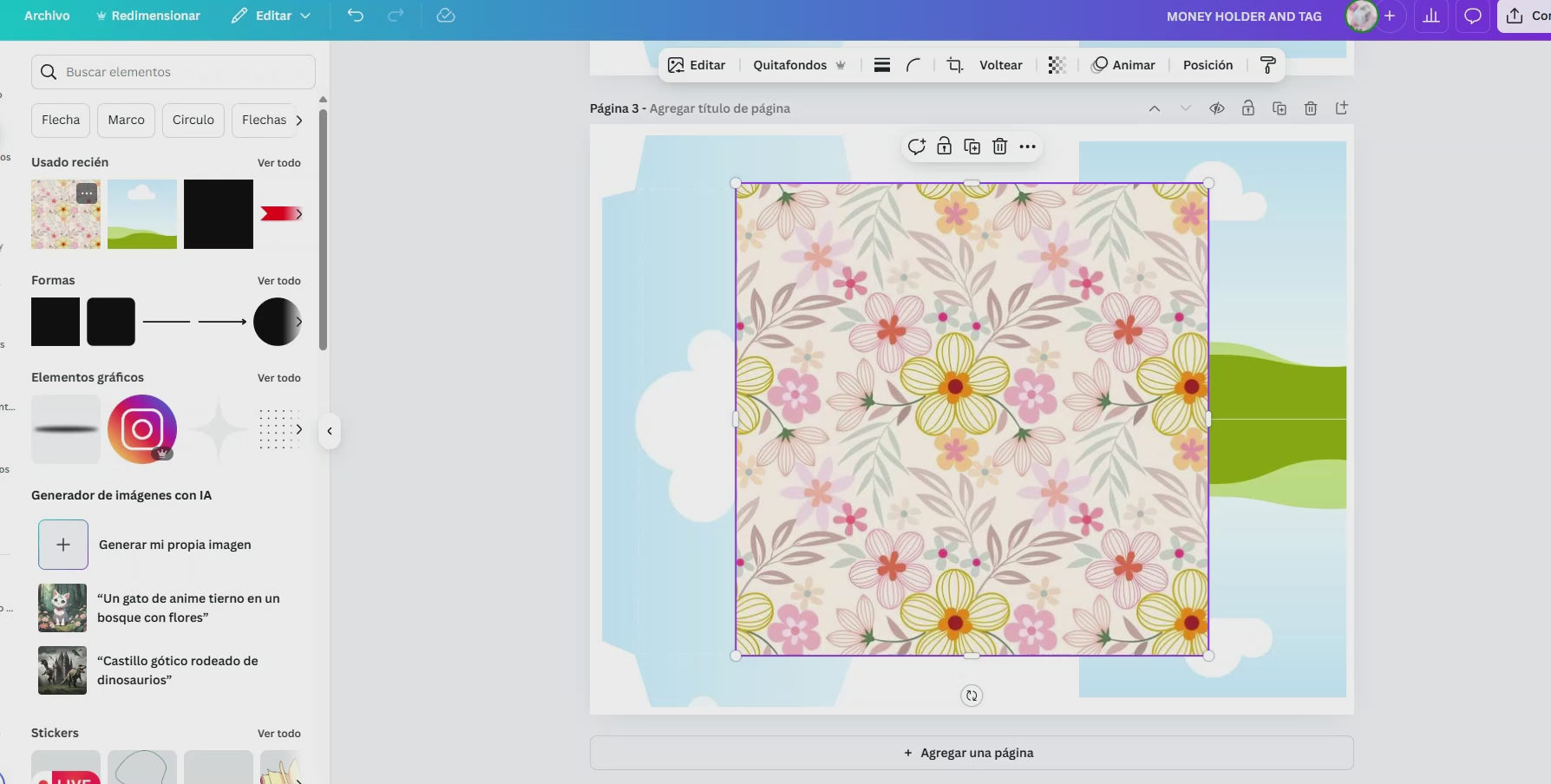Expand more options on floating toolbar
Screen dimensions: 1551x784
click(1027, 147)
